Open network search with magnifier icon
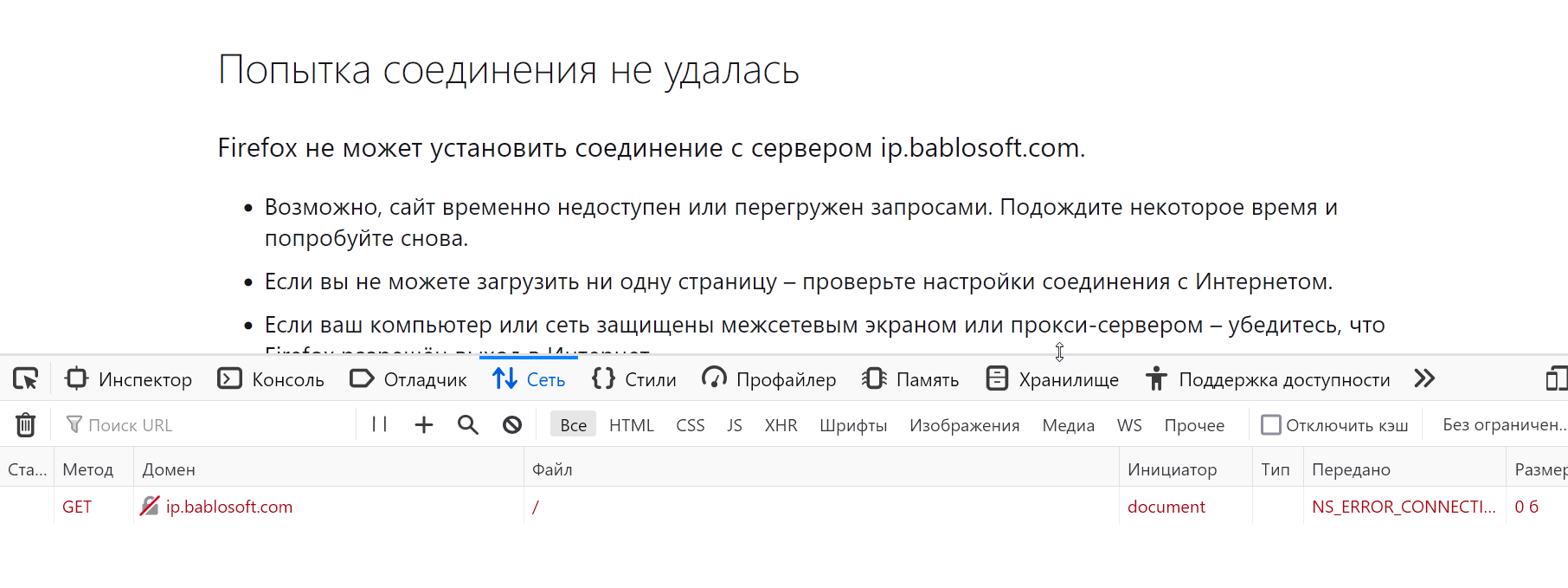The height and width of the screenshot is (588, 1568). (x=468, y=425)
